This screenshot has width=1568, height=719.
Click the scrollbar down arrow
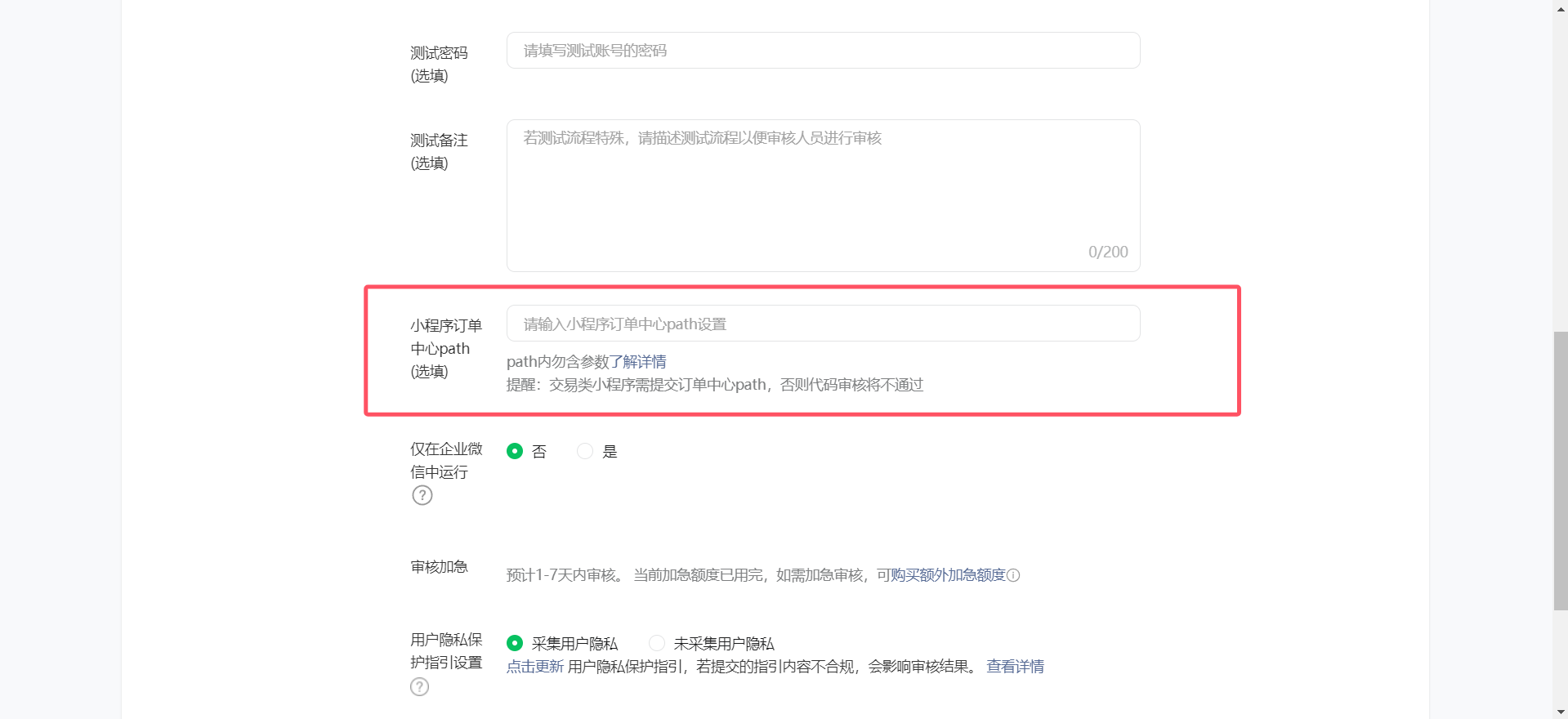(x=1560, y=712)
